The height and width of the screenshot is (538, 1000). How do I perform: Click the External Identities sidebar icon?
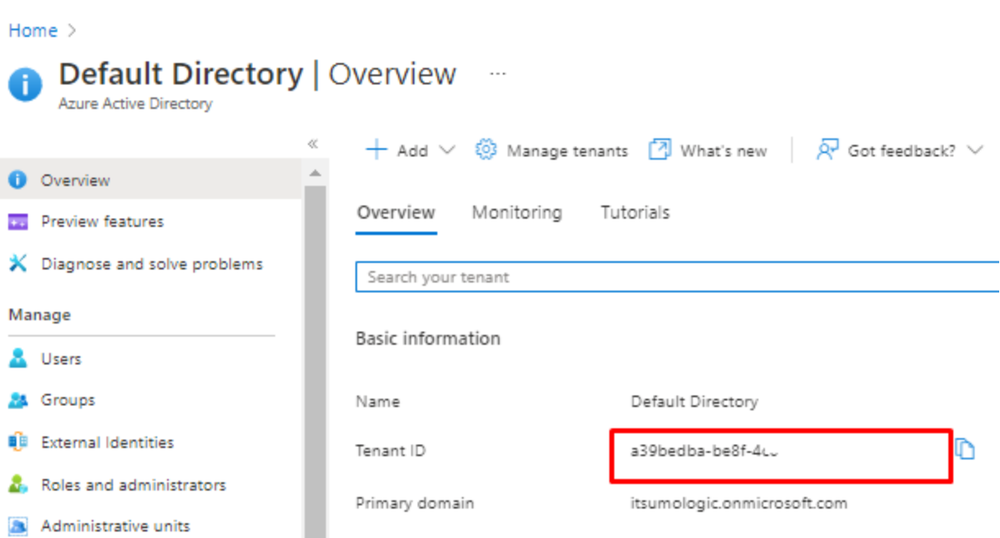[x=18, y=442]
